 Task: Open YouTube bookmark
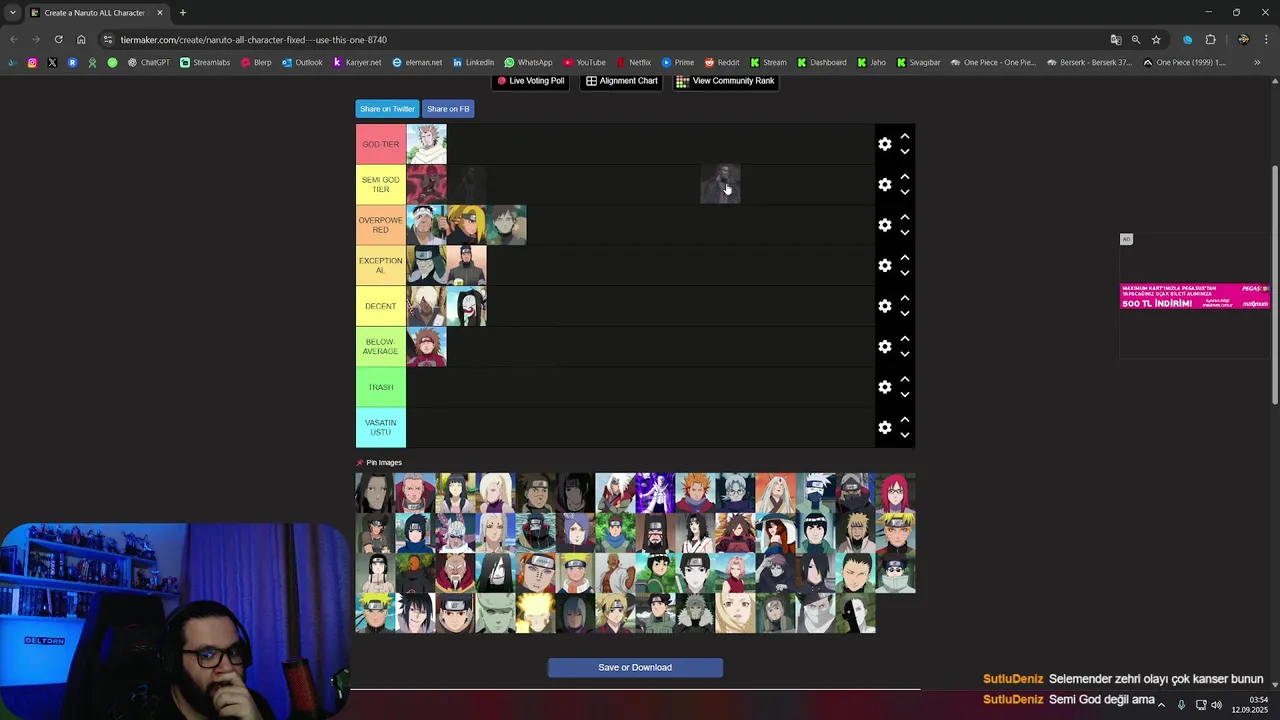584,62
